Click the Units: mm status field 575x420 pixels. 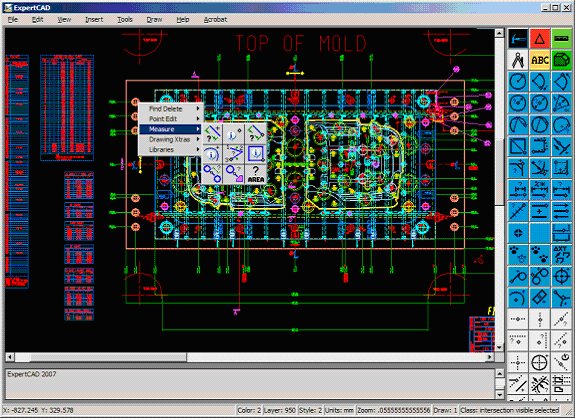point(339,410)
